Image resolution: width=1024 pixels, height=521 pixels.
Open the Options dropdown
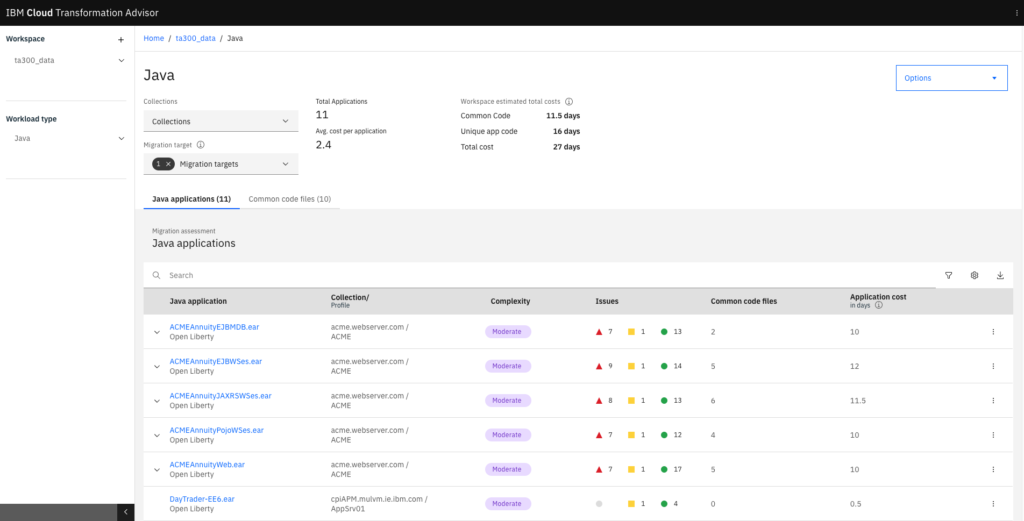coord(950,78)
